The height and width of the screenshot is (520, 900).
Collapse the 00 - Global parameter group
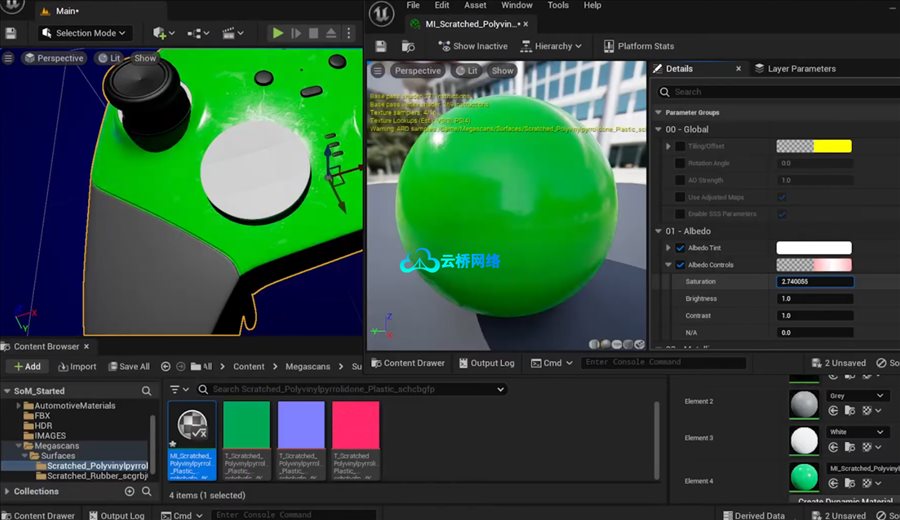658,129
